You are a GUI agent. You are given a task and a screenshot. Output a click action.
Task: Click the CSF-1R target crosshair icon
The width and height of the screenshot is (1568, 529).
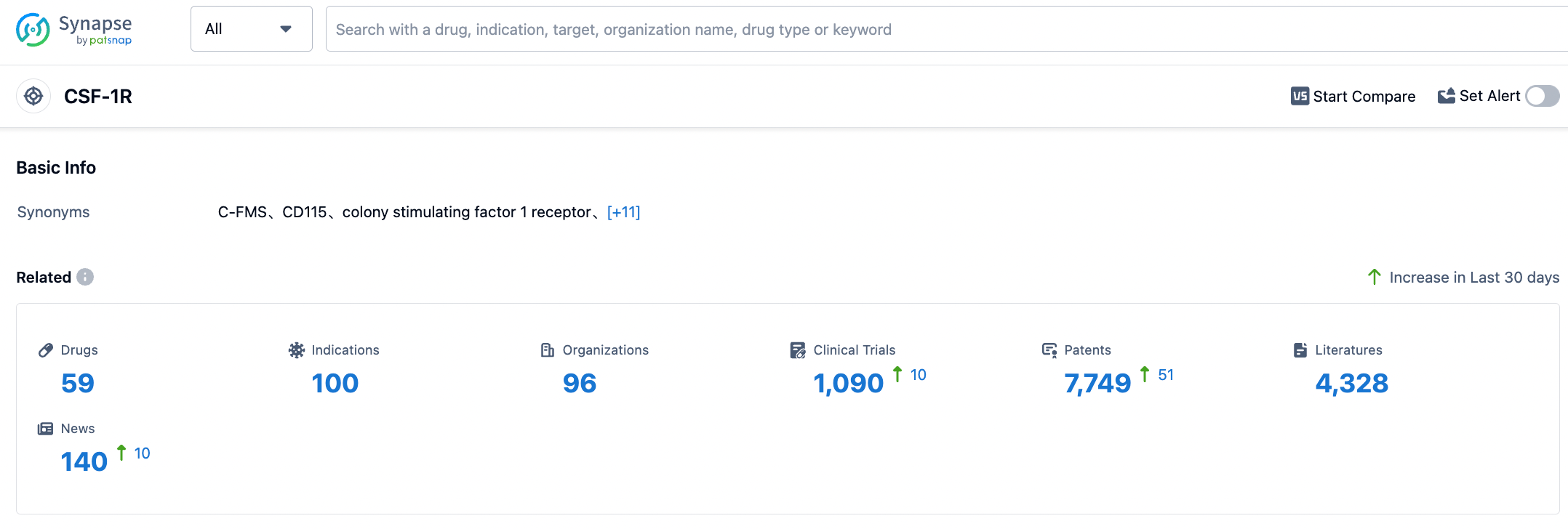(33, 96)
